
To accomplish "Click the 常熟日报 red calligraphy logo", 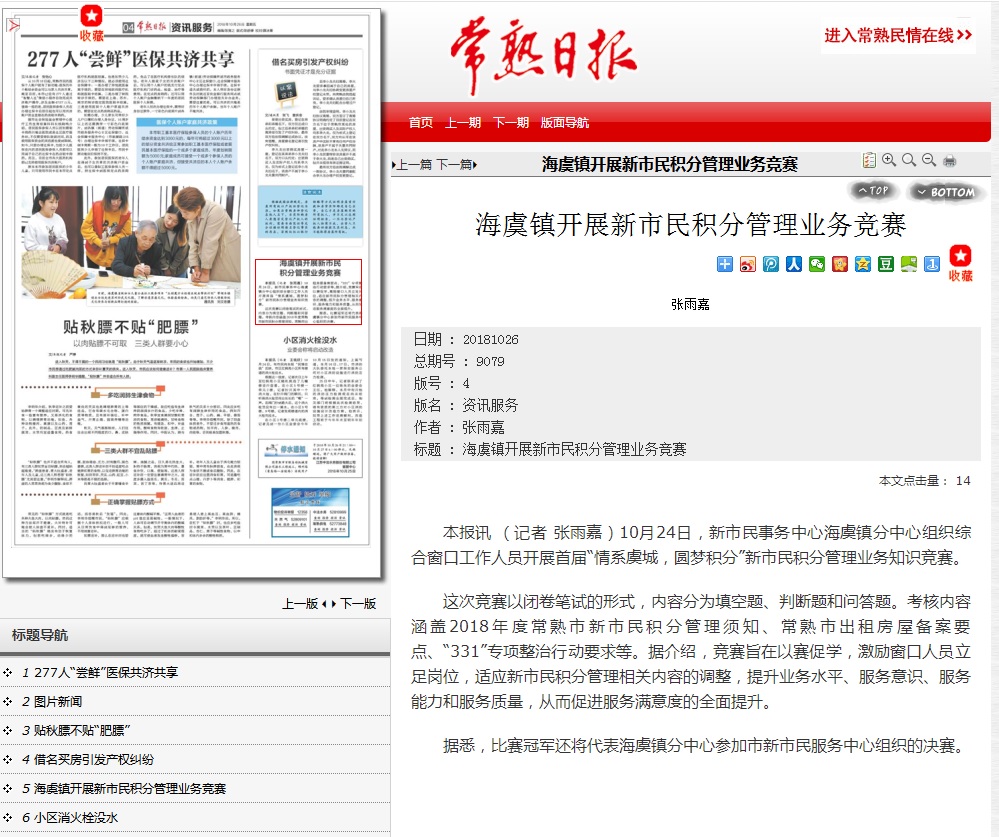I will pos(543,54).
